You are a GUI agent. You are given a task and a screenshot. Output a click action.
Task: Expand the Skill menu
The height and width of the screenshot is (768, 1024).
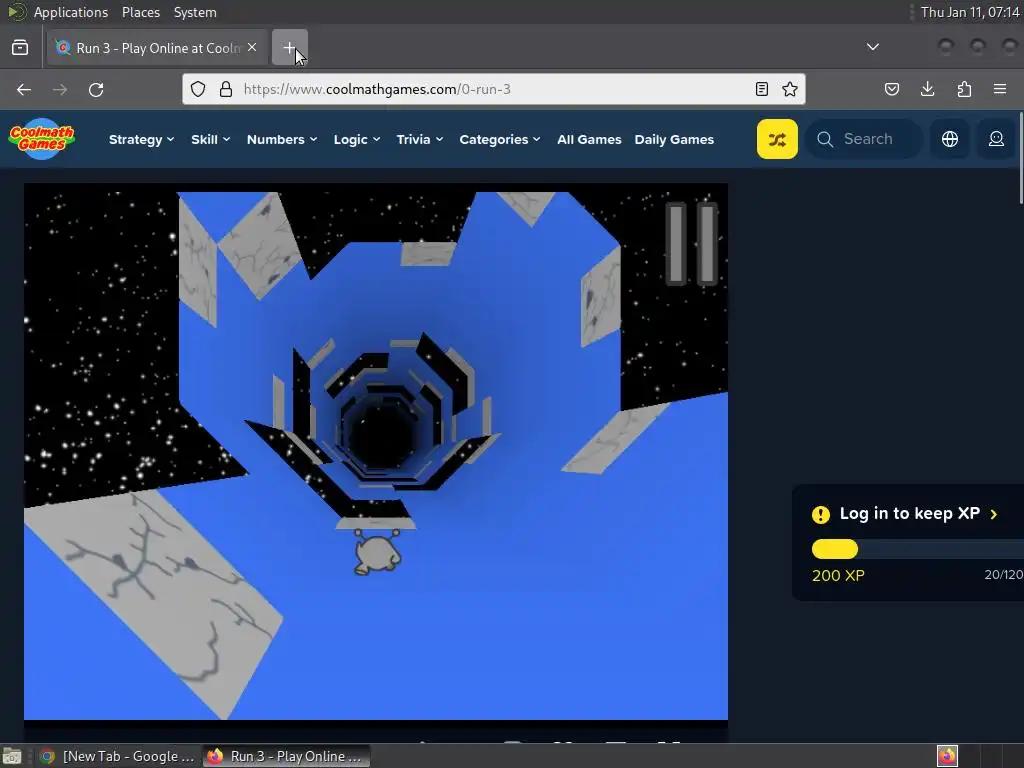point(210,139)
